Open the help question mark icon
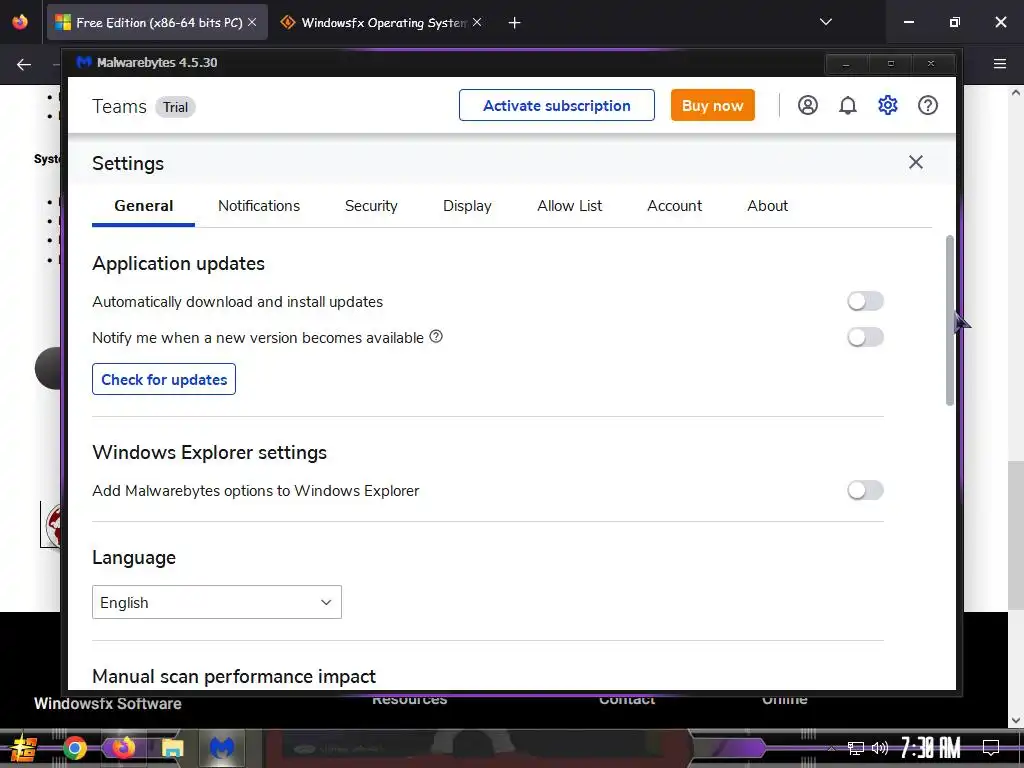 [x=927, y=105]
